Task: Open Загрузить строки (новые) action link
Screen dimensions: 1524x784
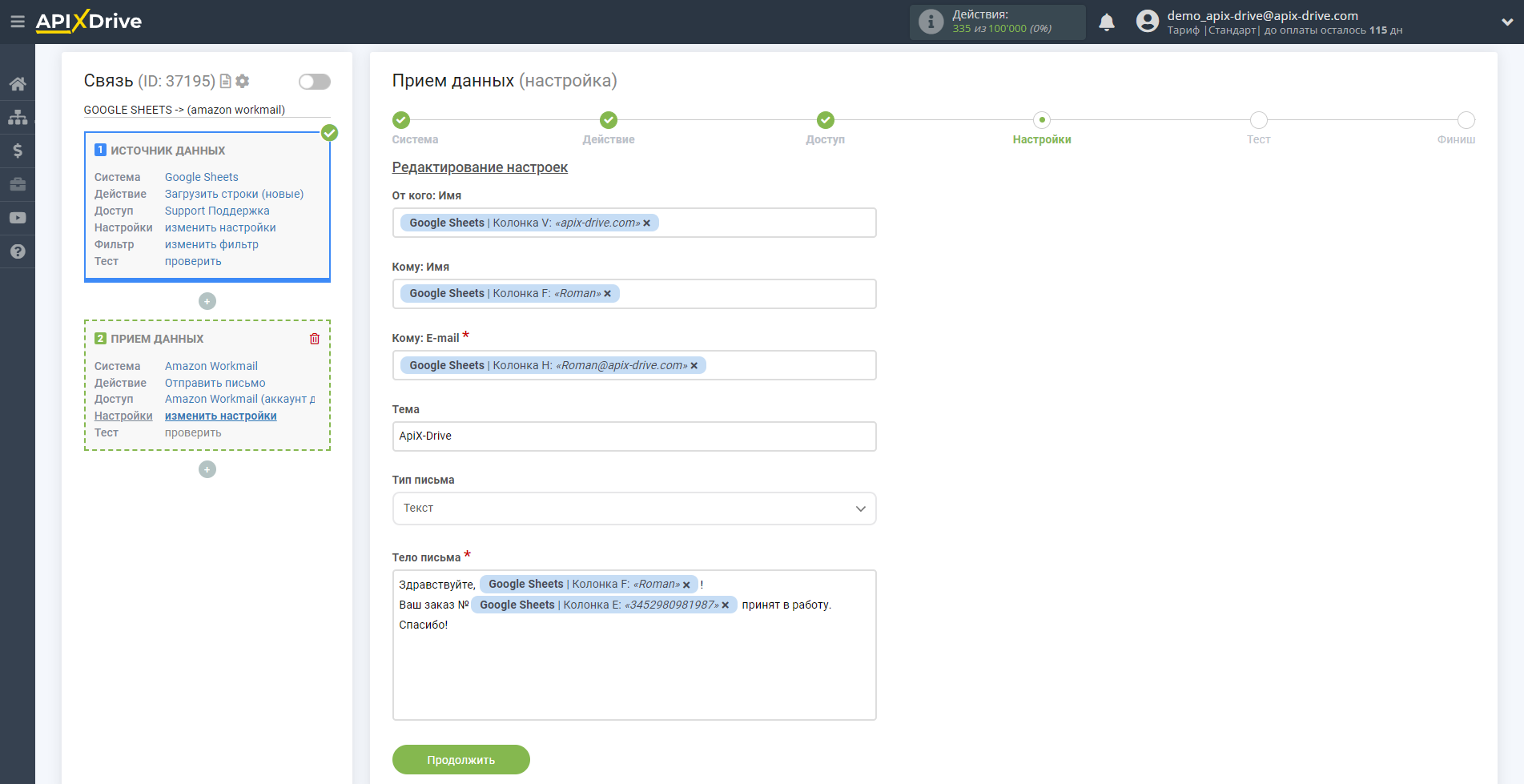Action: point(234,194)
